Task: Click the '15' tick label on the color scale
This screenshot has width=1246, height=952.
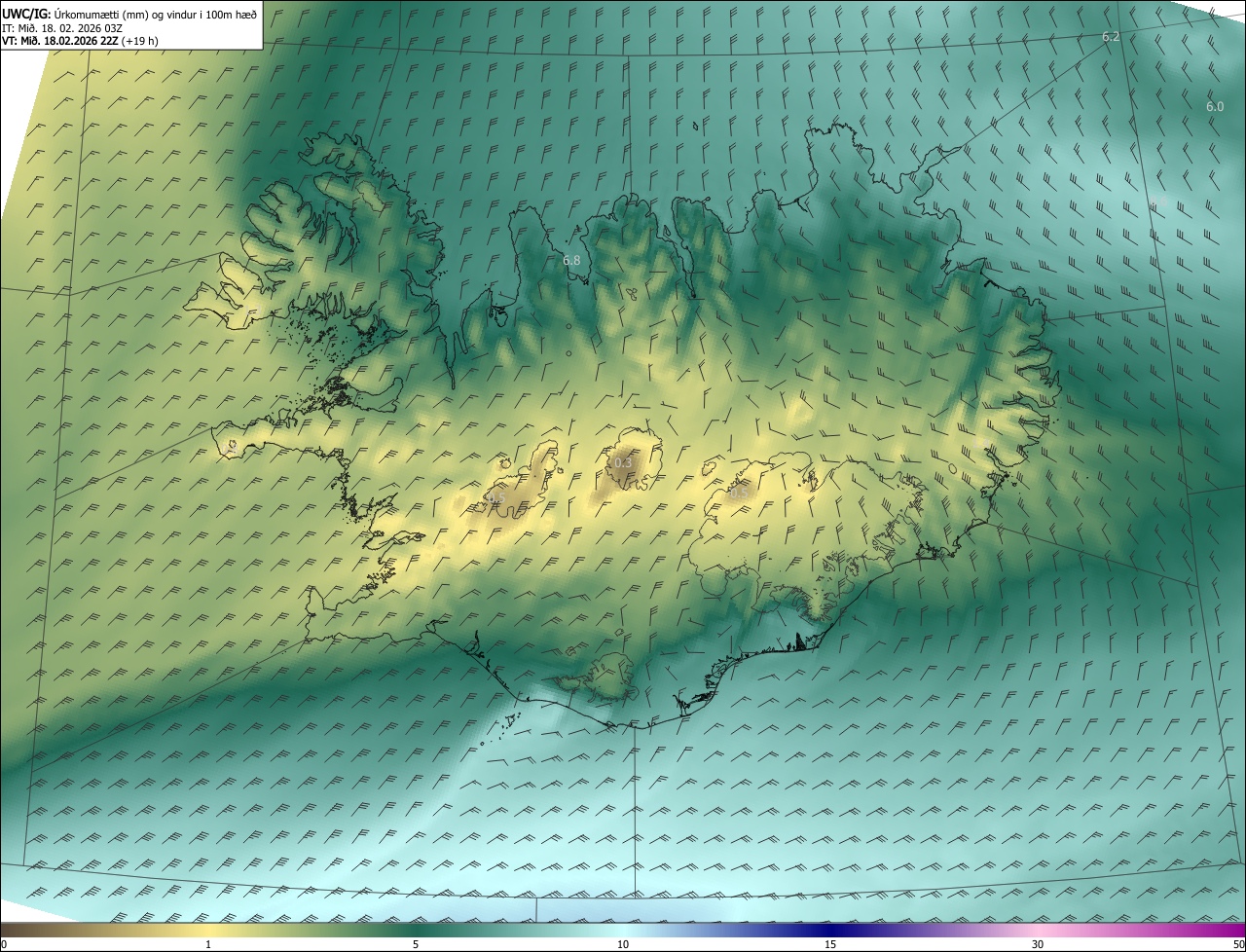Action: tap(830, 944)
